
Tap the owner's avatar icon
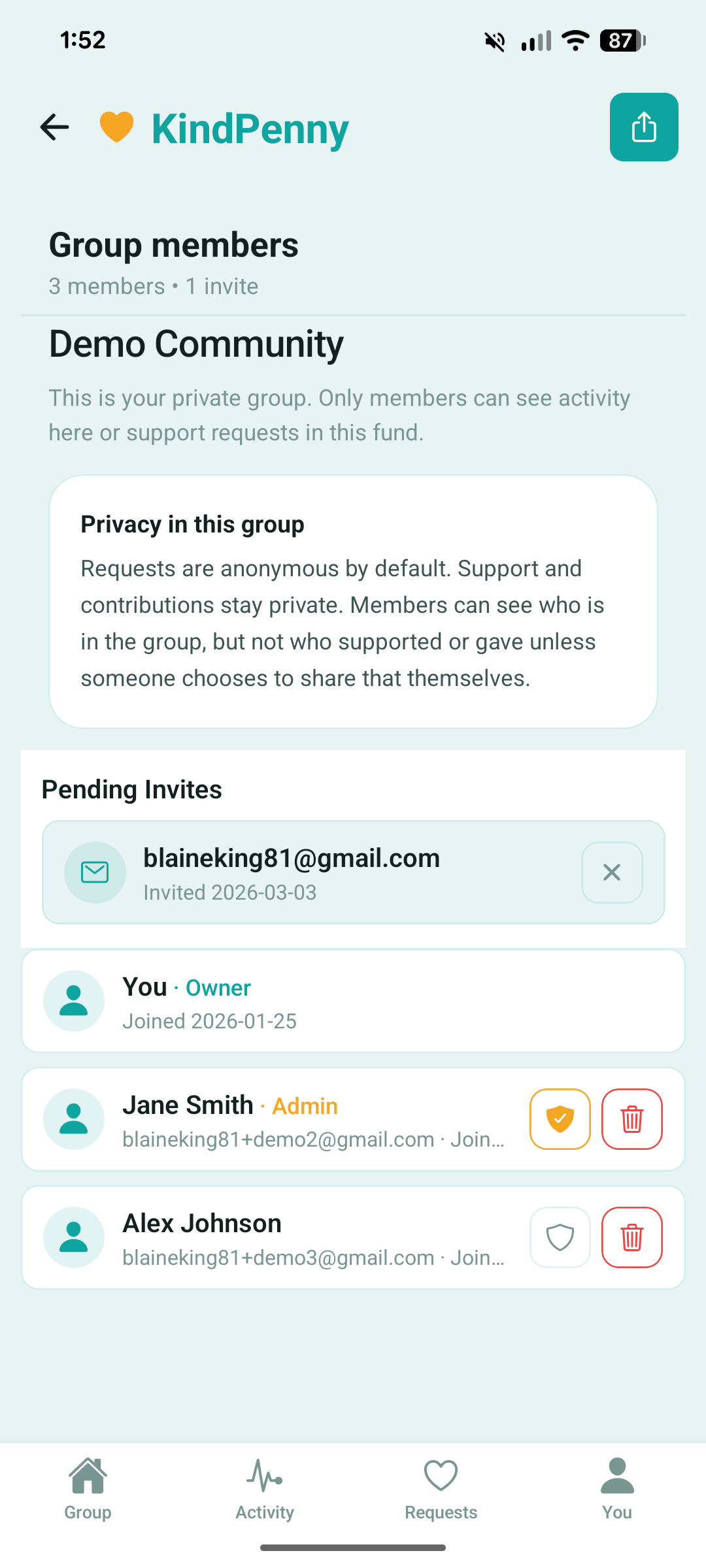pos(74,1001)
